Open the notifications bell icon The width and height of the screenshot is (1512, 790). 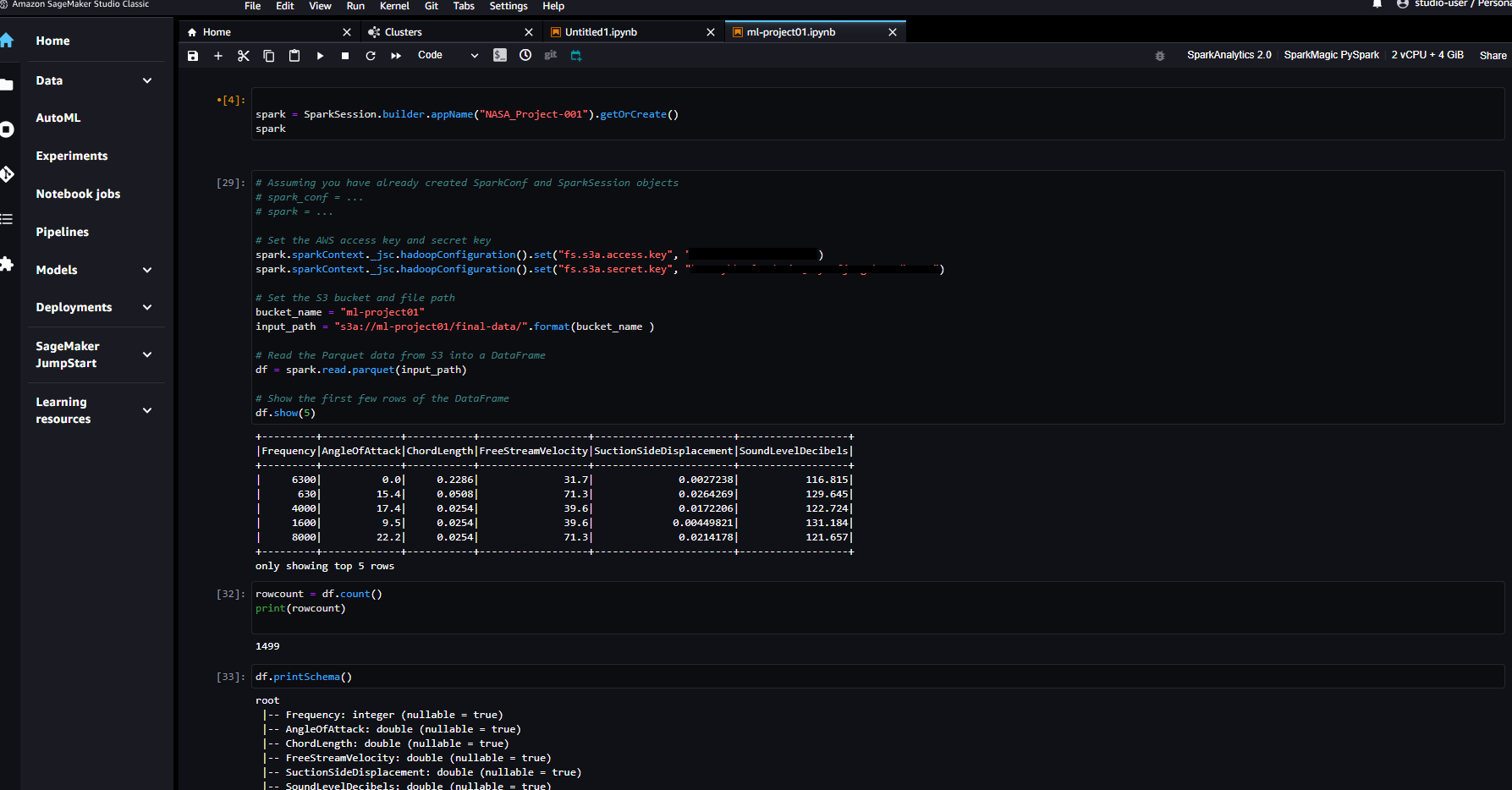coord(1377,4)
